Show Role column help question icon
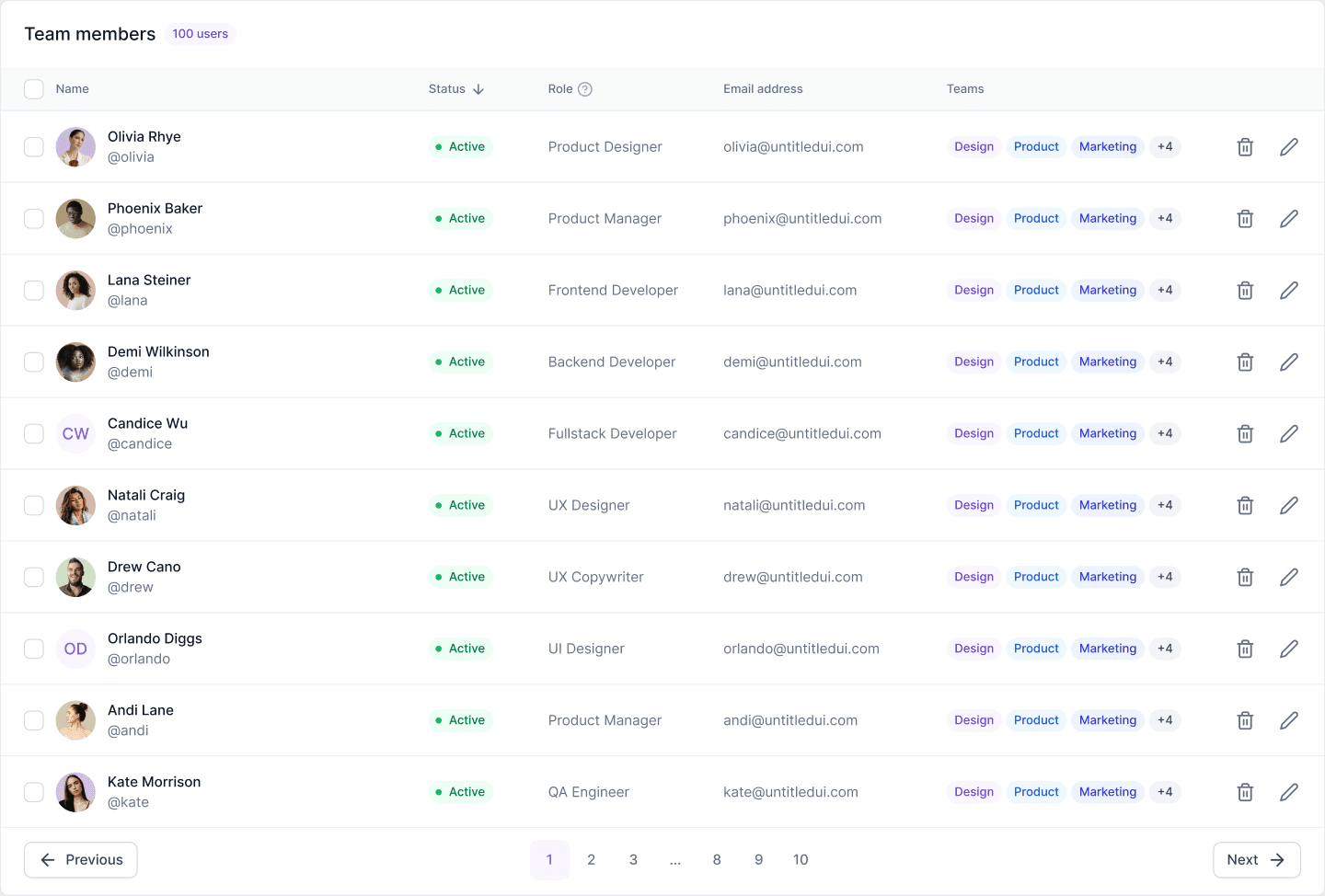The height and width of the screenshot is (896, 1325). click(x=585, y=89)
